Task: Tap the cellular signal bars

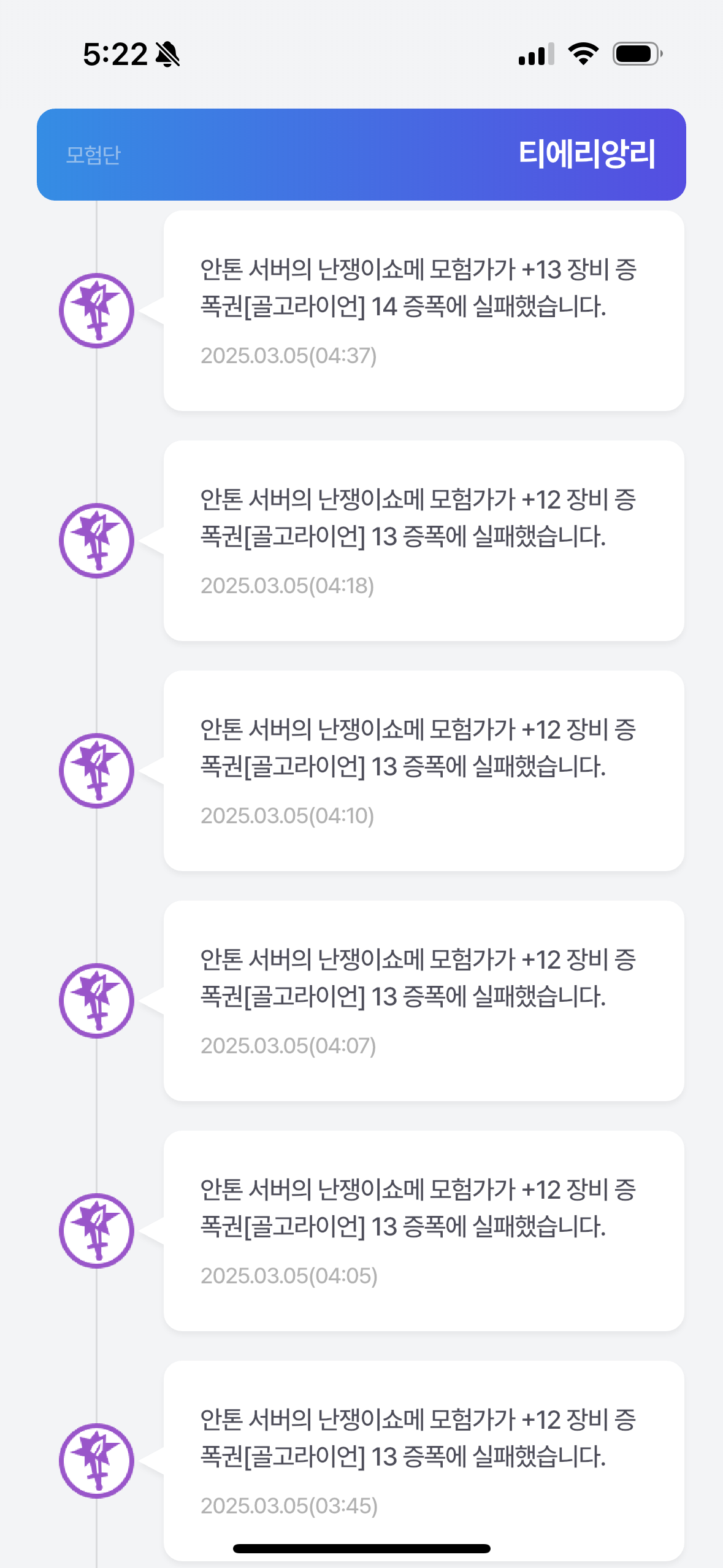Action: [x=536, y=54]
